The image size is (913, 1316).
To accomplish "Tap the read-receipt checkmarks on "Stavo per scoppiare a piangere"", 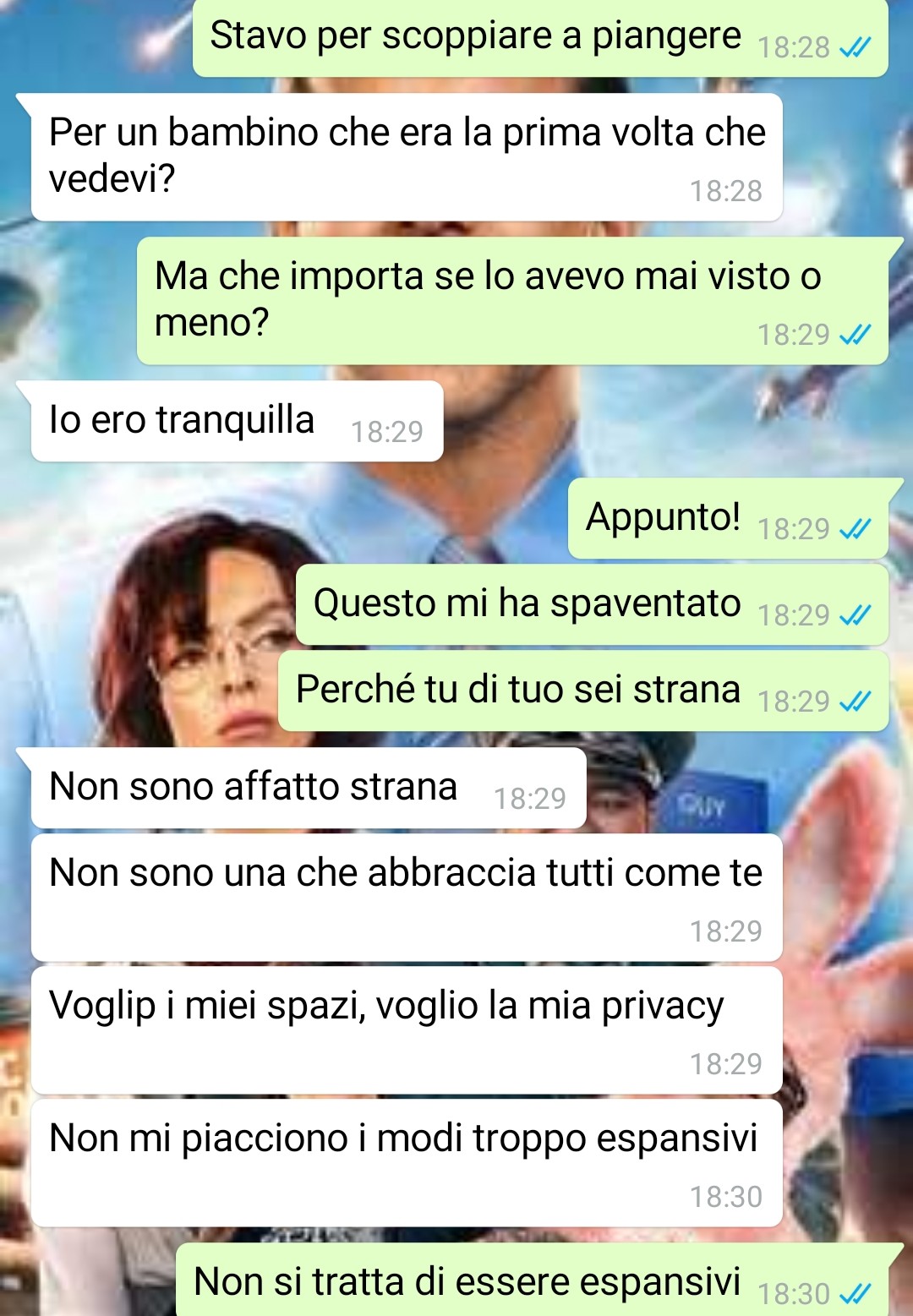I will [x=855, y=48].
